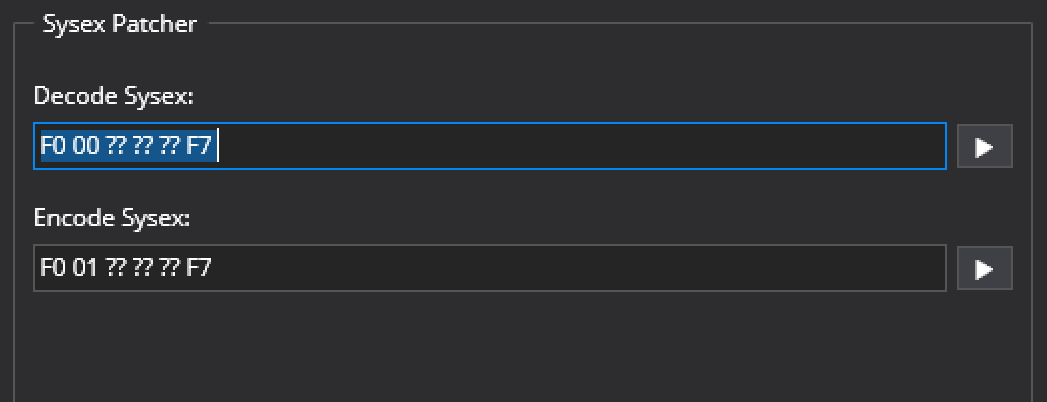This screenshot has height=402, width=1047.
Task: Focus the Decode Sysex input field
Action: (x=489, y=146)
